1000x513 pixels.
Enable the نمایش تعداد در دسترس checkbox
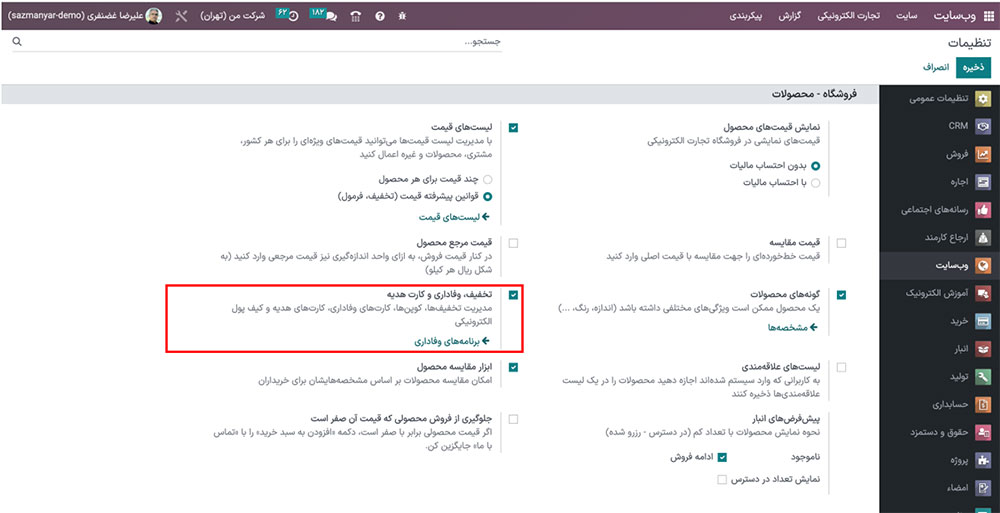pyautogui.click(x=722, y=479)
